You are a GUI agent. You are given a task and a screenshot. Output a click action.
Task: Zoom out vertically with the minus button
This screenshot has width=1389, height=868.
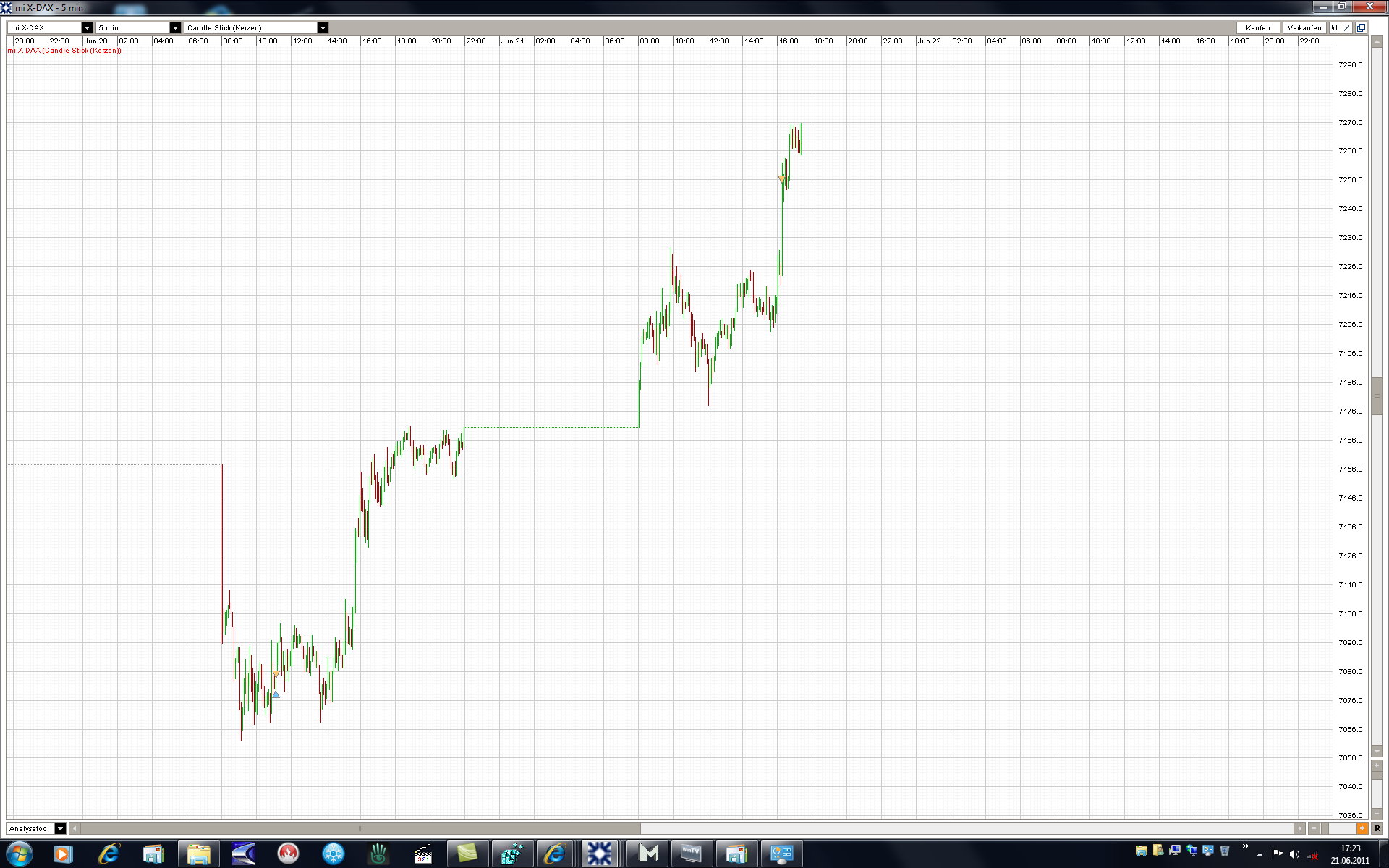pos(1377,814)
